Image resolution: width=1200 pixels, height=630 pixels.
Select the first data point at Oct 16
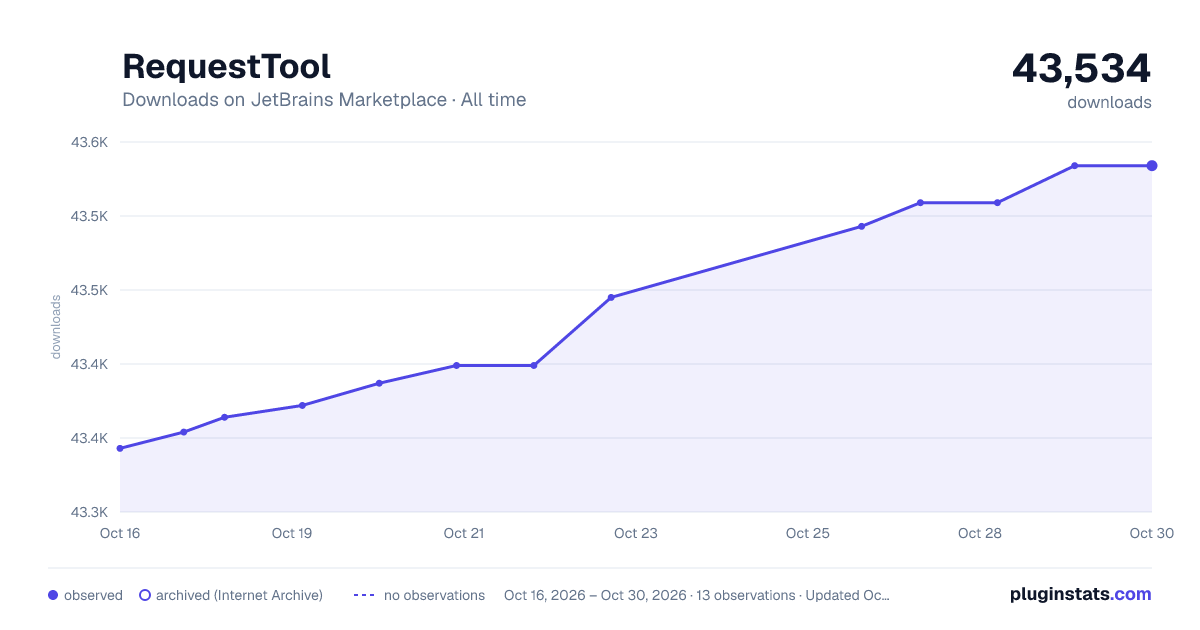(x=120, y=448)
